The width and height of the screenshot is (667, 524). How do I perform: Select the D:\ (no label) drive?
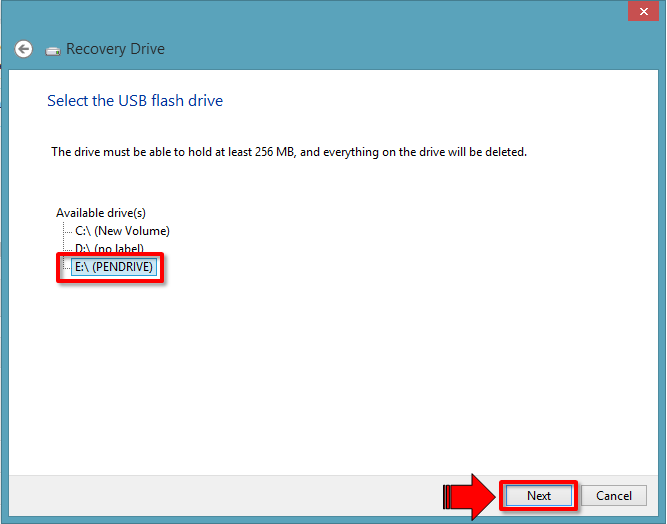coord(109,248)
